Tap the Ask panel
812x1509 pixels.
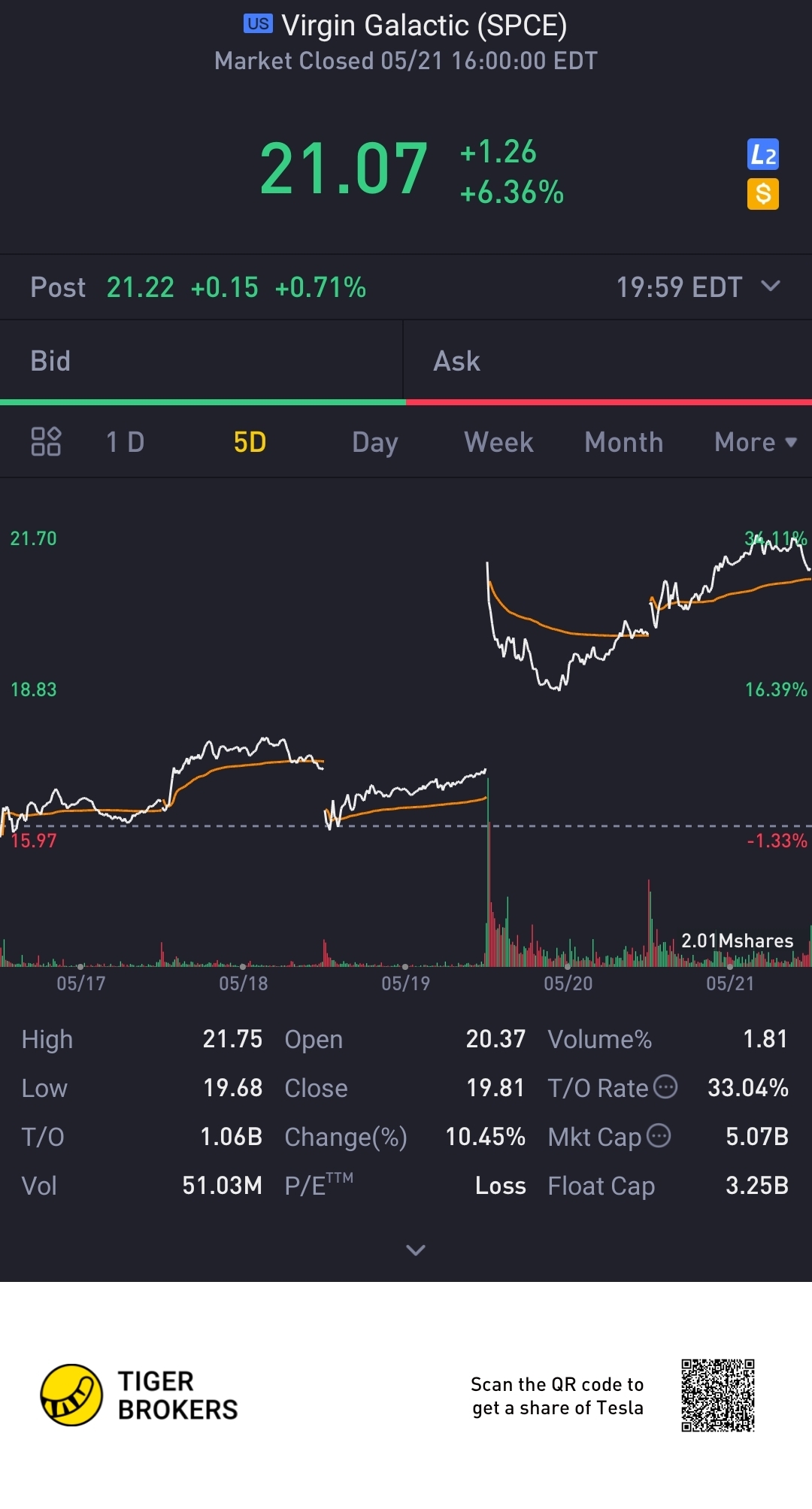607,361
